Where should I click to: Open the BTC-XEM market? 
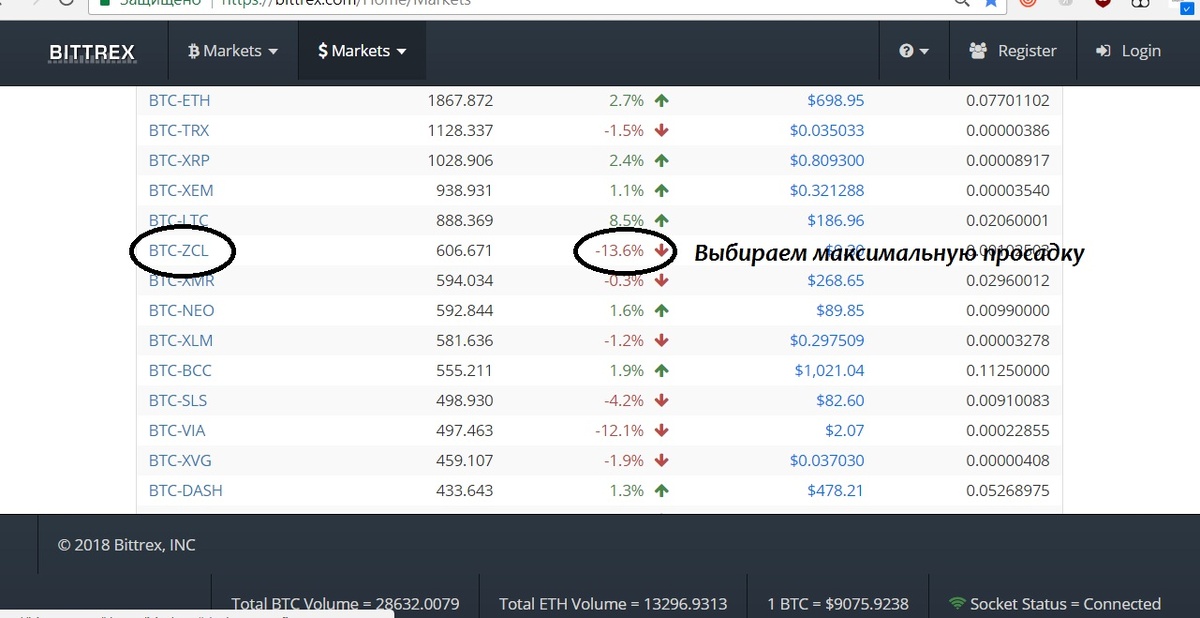[181, 191]
